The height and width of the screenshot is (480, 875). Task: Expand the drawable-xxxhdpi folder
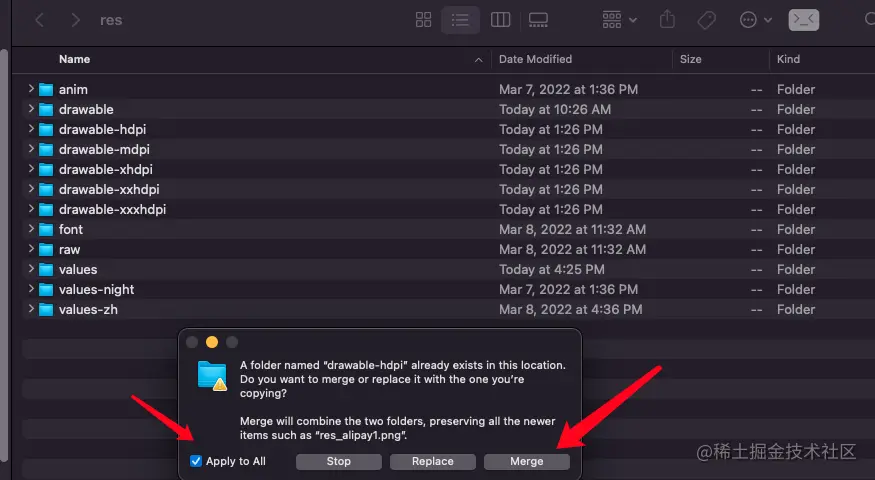point(31,209)
